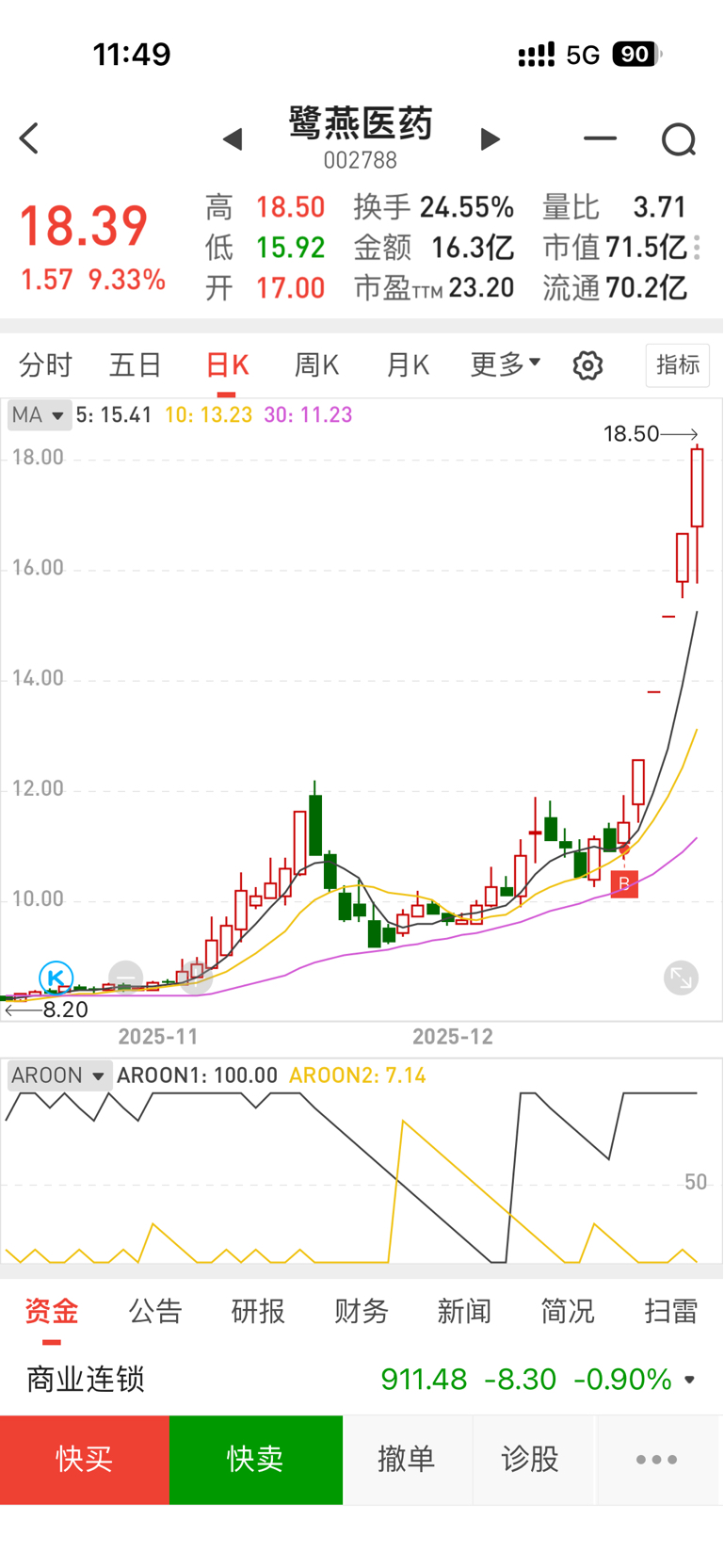Open the 资金 tab
Screen dimensions: 724x1568
pyautogui.click(x=52, y=1311)
